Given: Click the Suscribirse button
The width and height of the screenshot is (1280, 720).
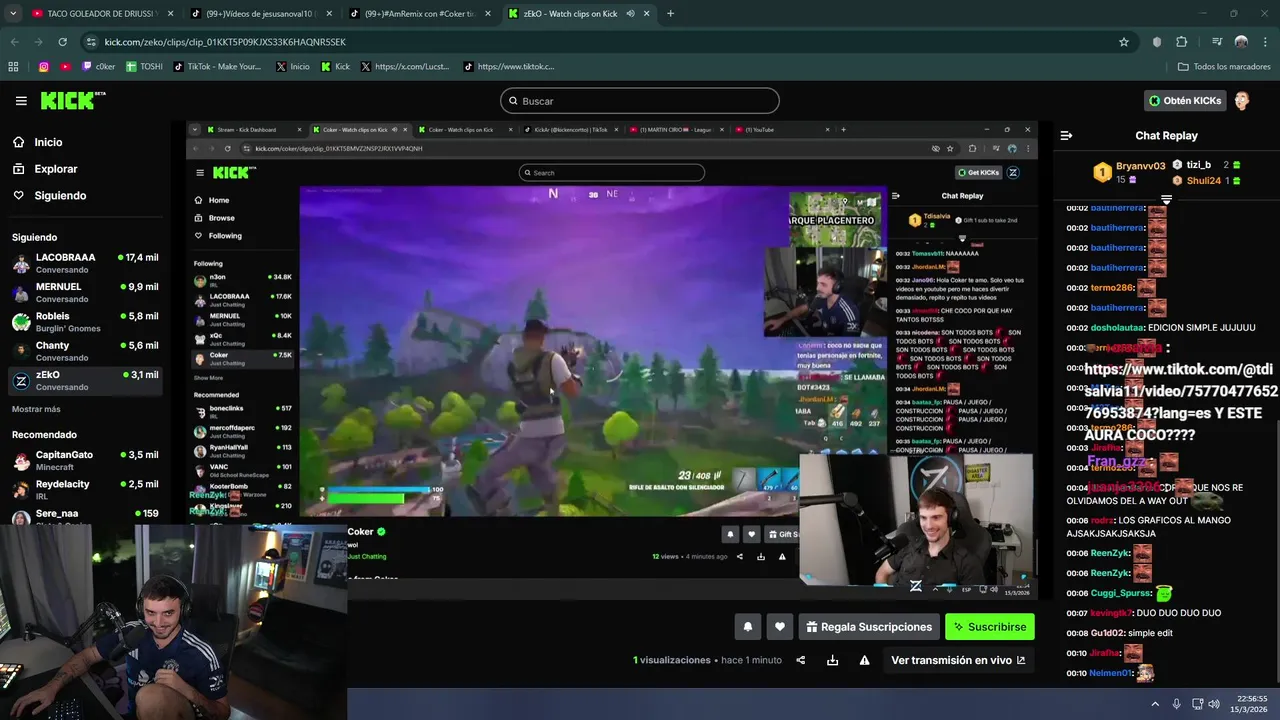Looking at the screenshot, I should tap(990, 627).
